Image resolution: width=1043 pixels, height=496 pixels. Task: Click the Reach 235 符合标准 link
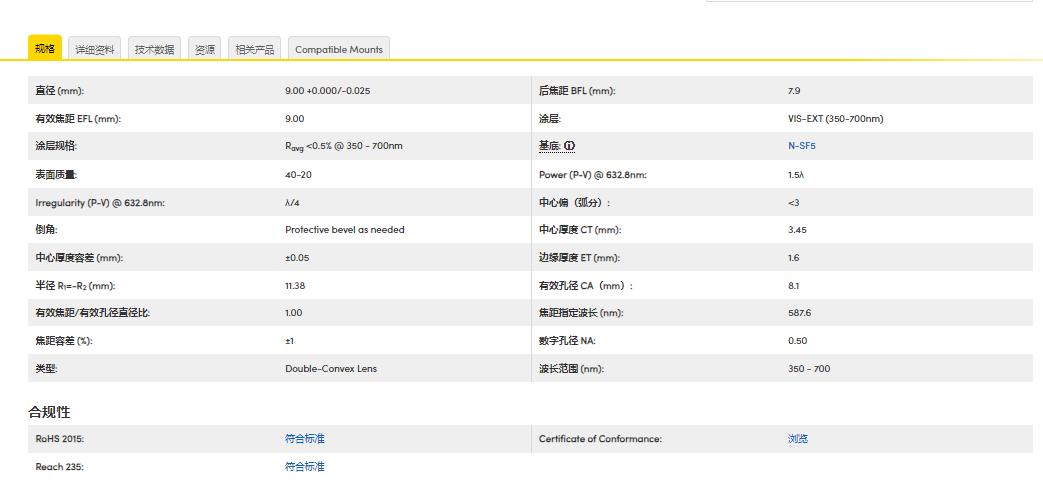coord(305,467)
